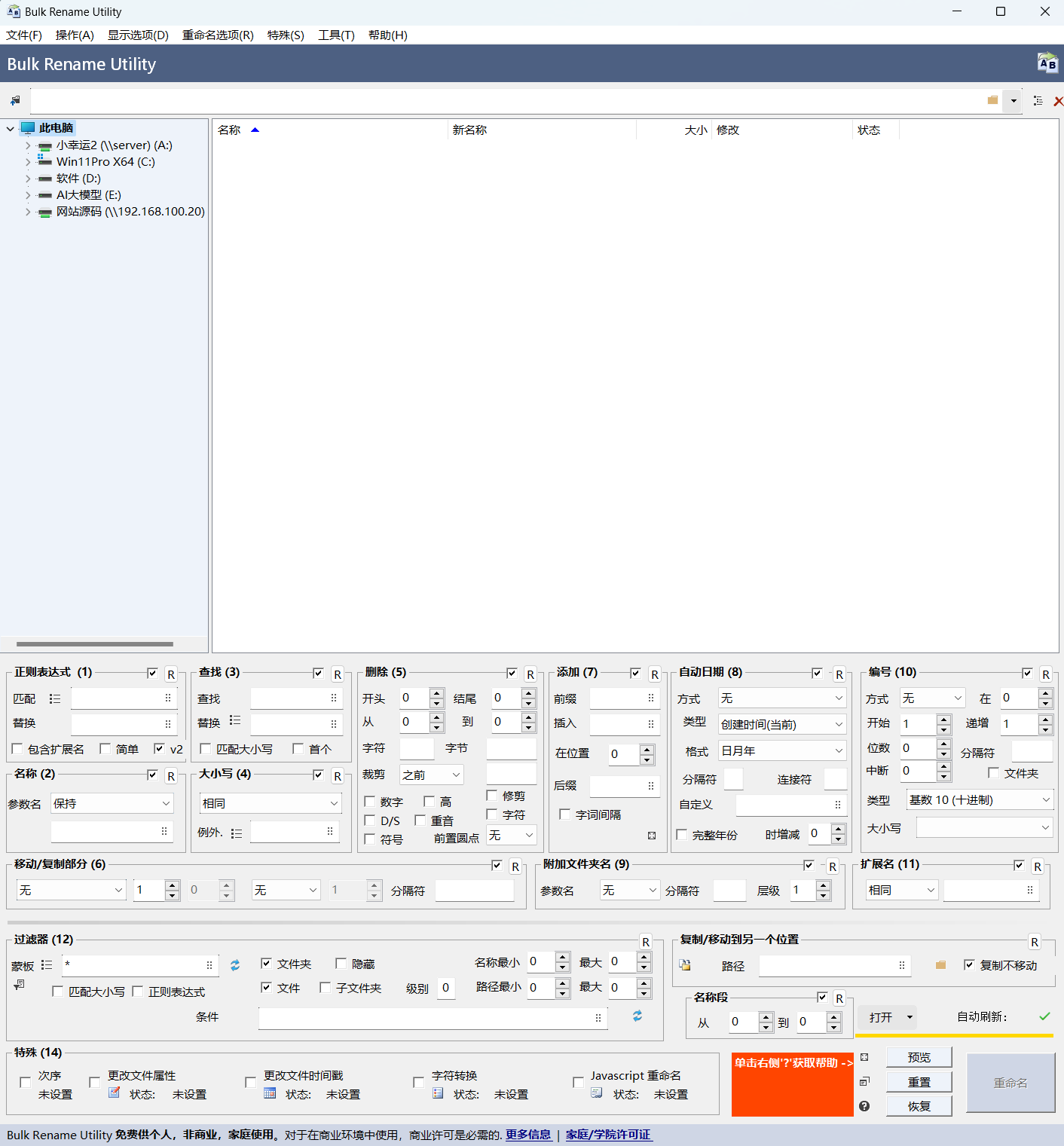Open the 操作(A) menu
This screenshot has height=1146, width=1064.
(x=75, y=35)
